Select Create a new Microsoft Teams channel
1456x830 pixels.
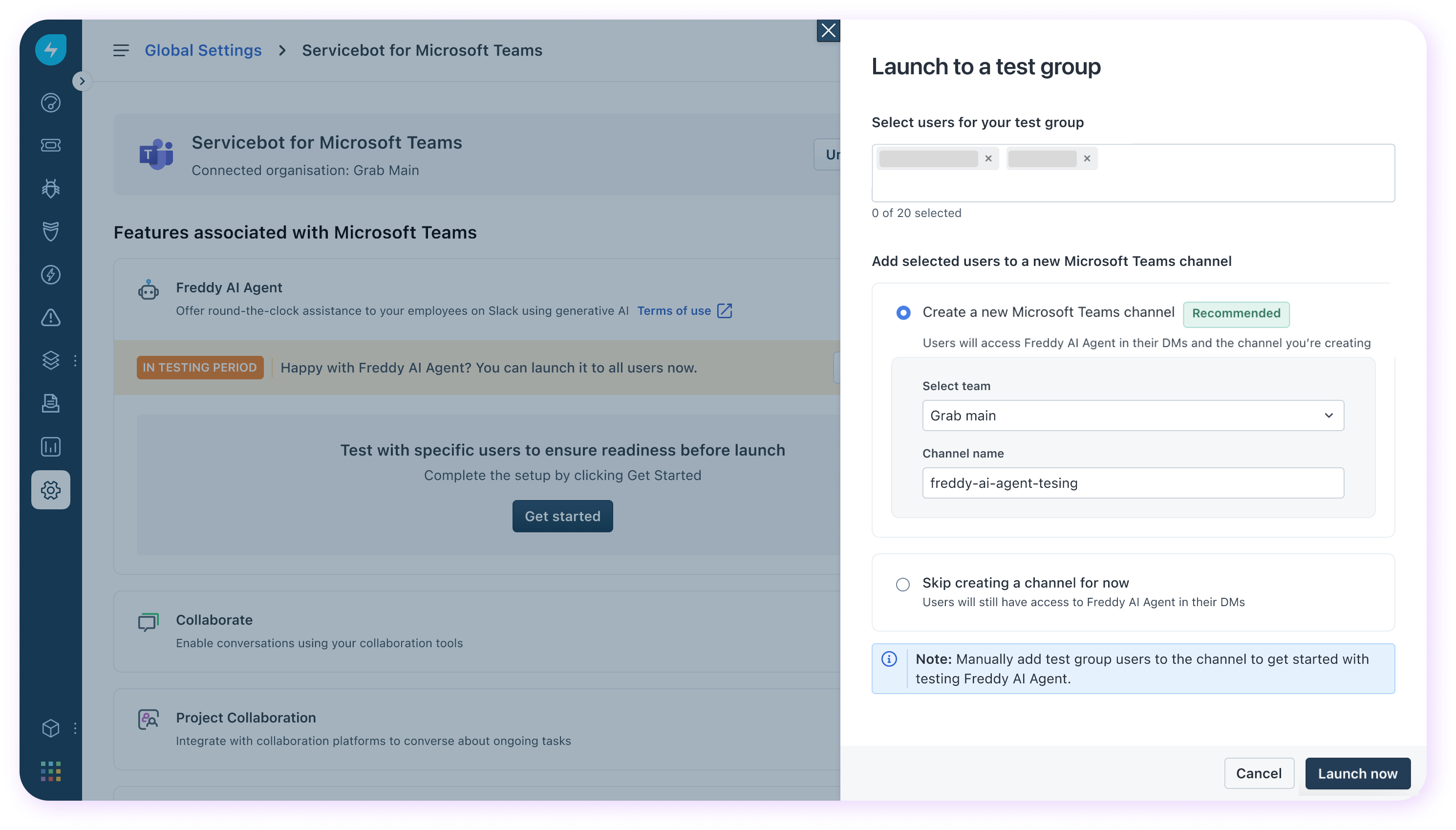pyautogui.click(x=903, y=312)
